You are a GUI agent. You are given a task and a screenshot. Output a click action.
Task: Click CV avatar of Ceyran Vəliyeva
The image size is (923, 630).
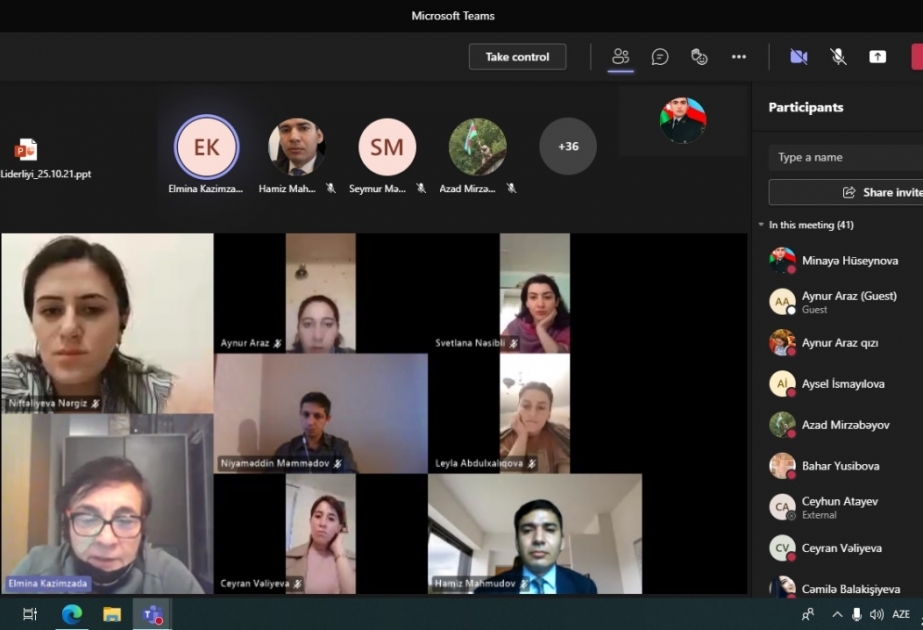782,548
